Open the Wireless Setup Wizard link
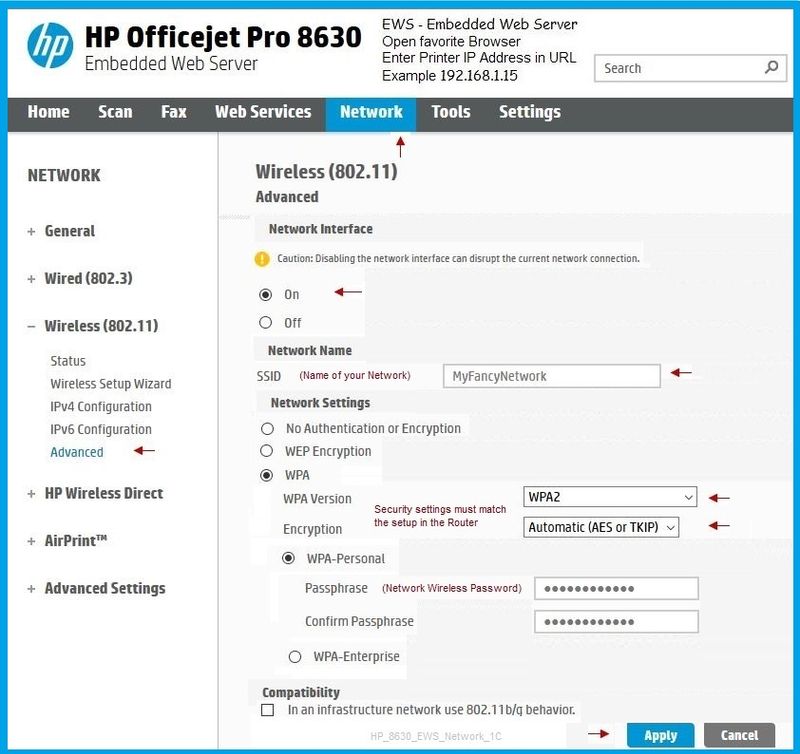The height and width of the screenshot is (754, 800). (111, 384)
